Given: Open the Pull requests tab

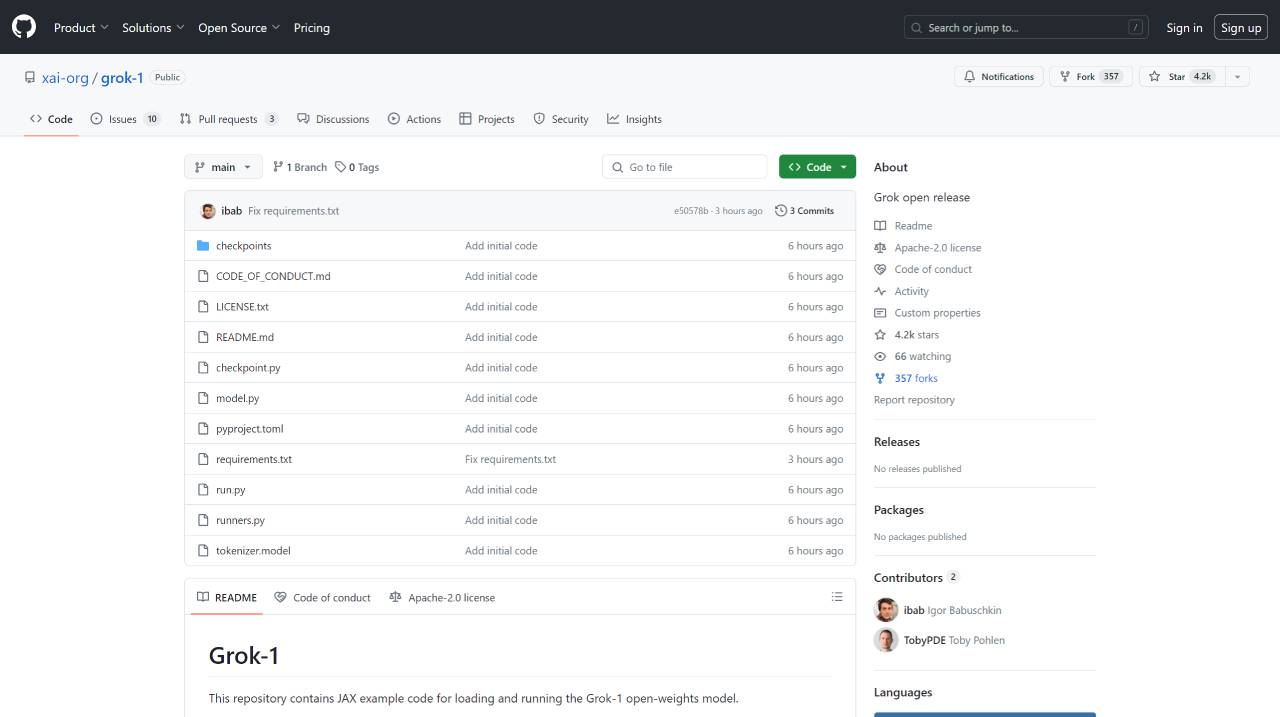Looking at the screenshot, I should pyautogui.click(x=228, y=119).
